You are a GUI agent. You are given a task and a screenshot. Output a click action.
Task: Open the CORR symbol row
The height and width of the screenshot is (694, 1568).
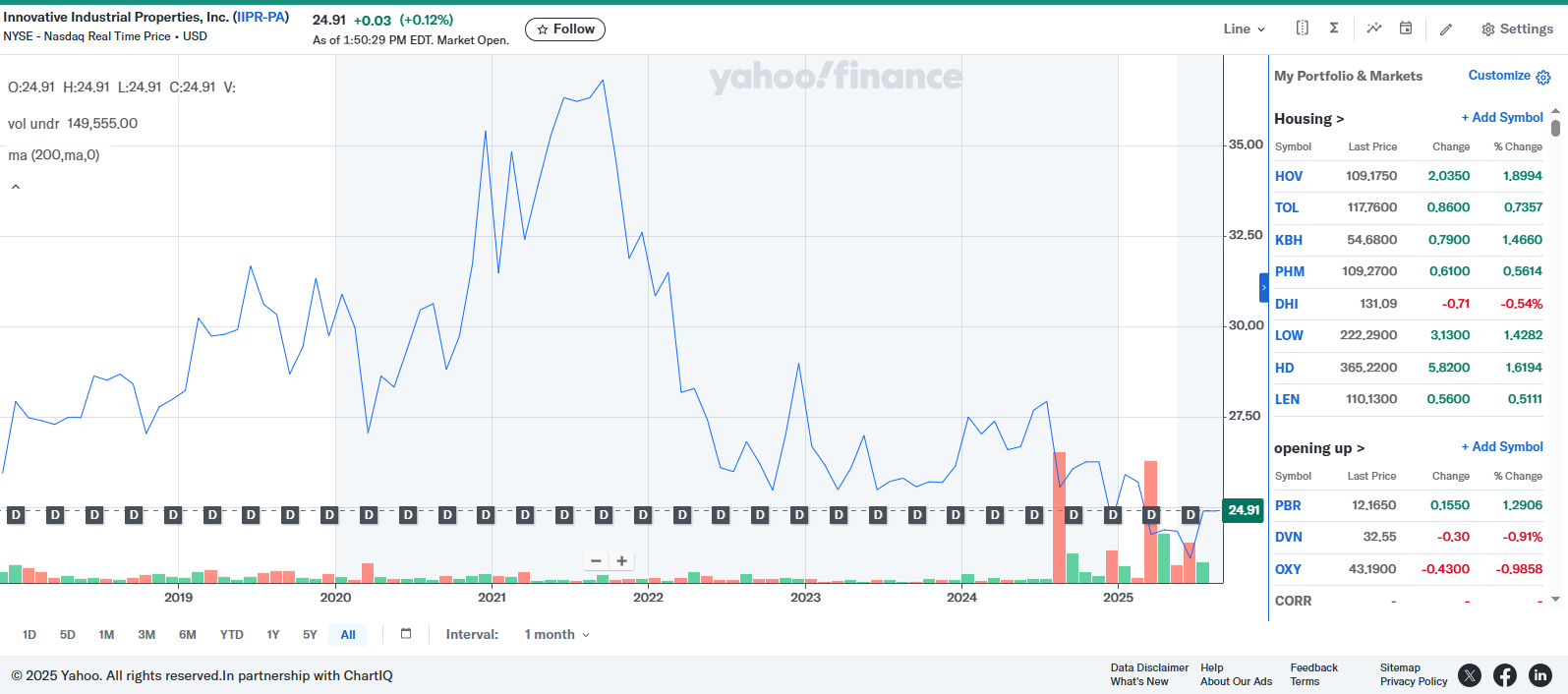[x=1409, y=601]
